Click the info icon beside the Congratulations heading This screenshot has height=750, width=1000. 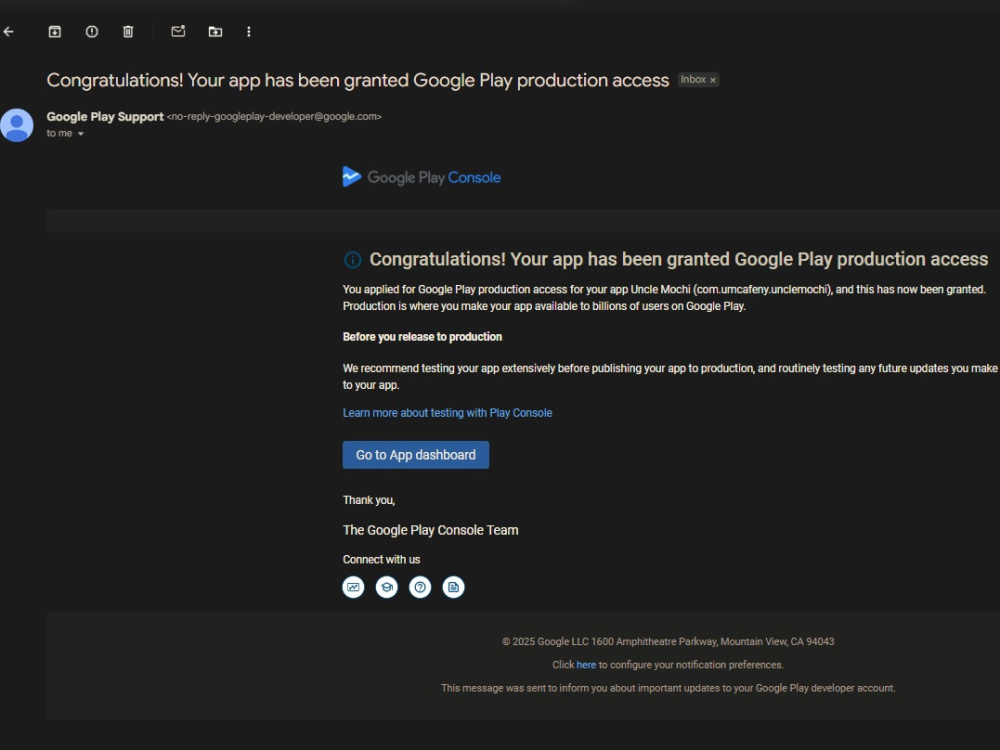coord(353,260)
